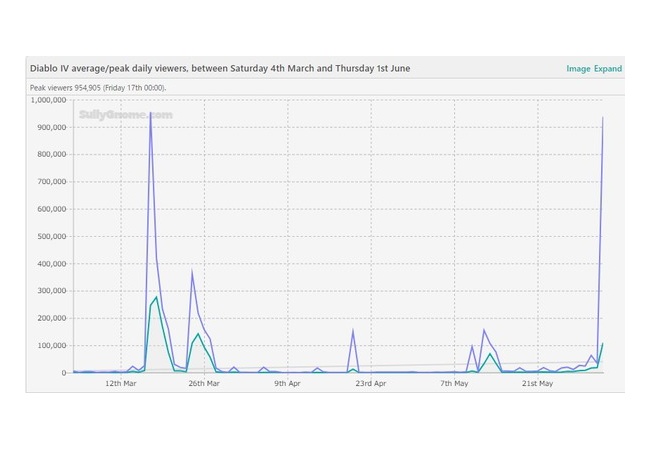Click the 23rd Apr x-axis label
Image resolution: width=650 pixels, height=450 pixels.
(x=371, y=383)
